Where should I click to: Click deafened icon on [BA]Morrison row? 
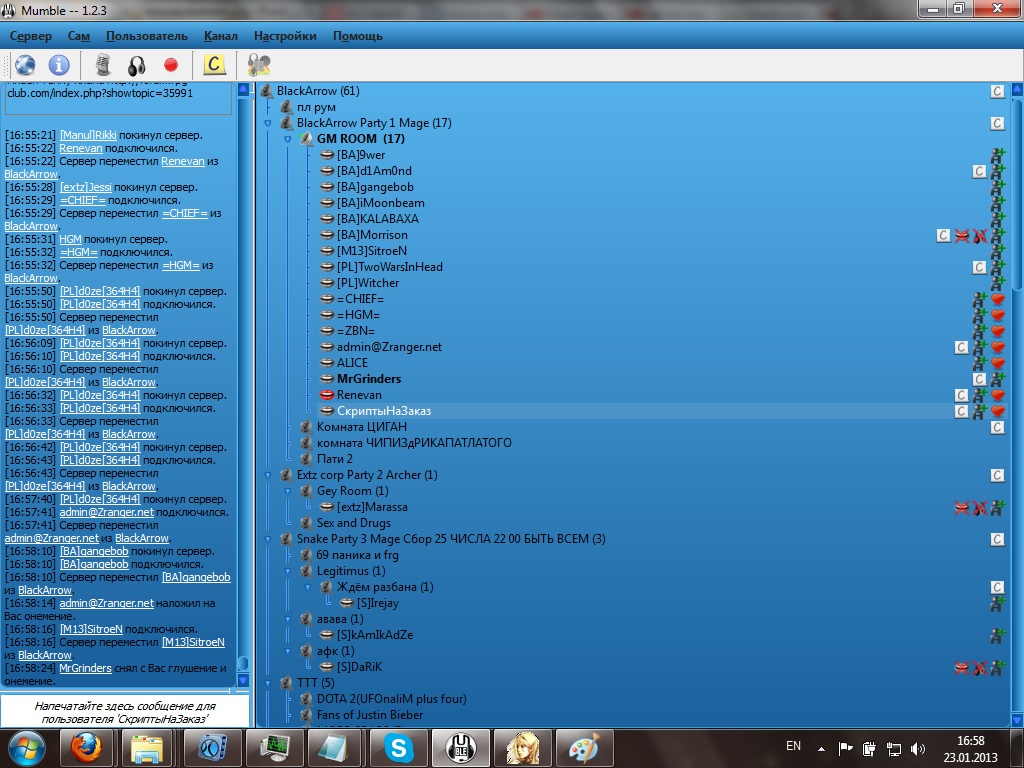click(x=980, y=236)
